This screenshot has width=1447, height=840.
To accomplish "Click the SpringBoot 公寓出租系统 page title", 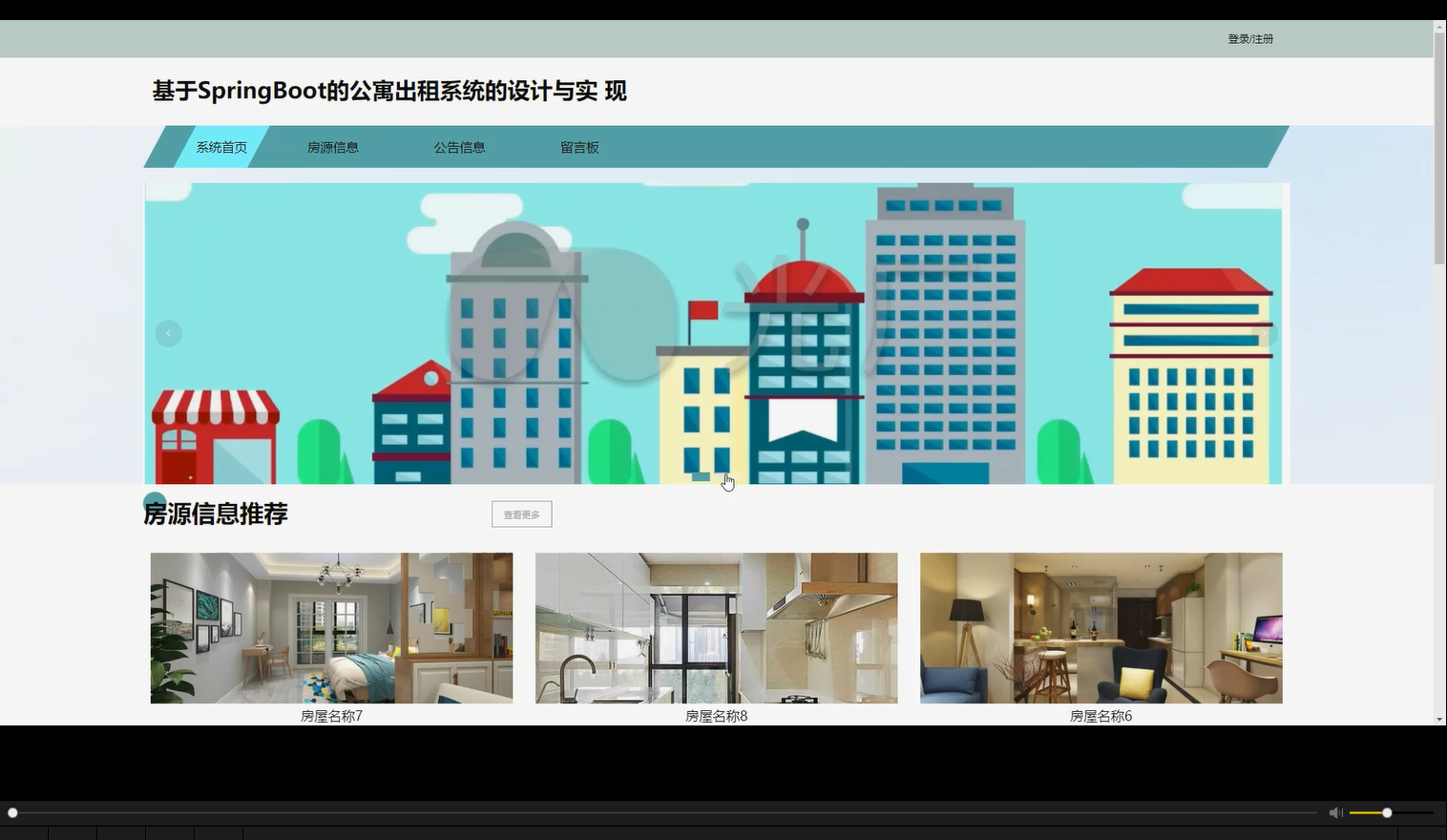I will coord(388,91).
